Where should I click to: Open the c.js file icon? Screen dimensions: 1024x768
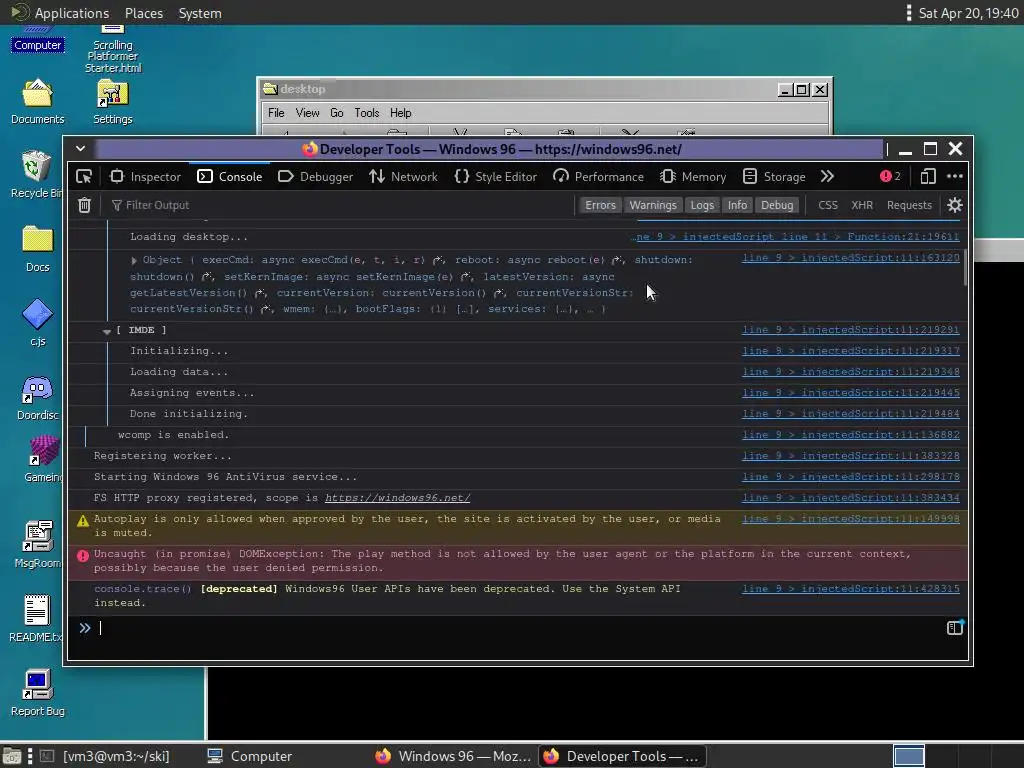coord(37,323)
